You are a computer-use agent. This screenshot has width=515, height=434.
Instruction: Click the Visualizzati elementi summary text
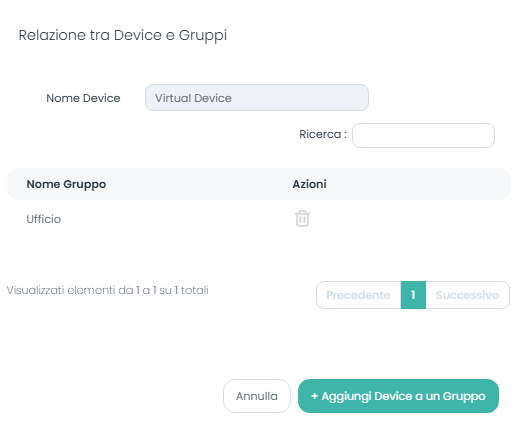107,290
